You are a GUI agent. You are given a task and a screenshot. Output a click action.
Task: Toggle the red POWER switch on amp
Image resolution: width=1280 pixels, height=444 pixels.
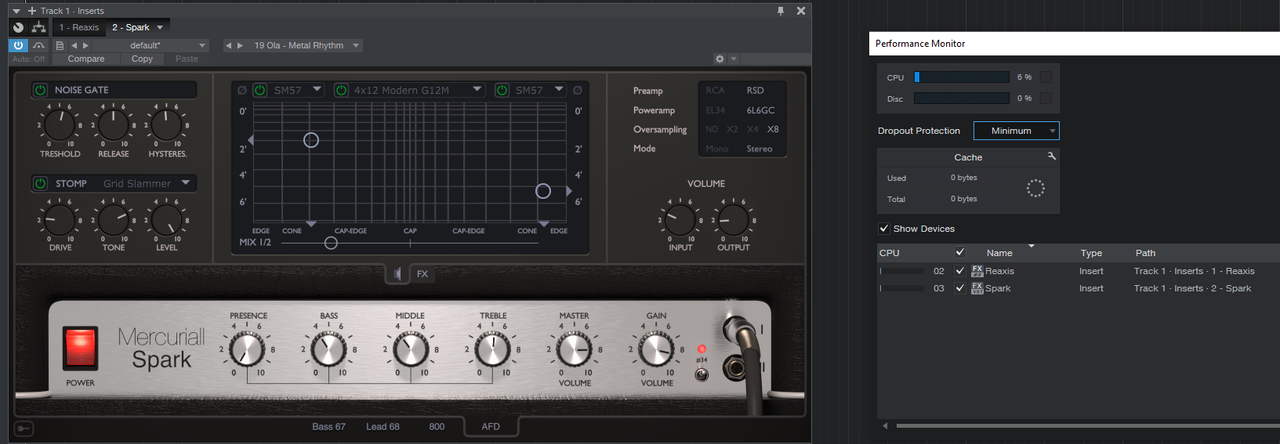pyautogui.click(x=81, y=349)
